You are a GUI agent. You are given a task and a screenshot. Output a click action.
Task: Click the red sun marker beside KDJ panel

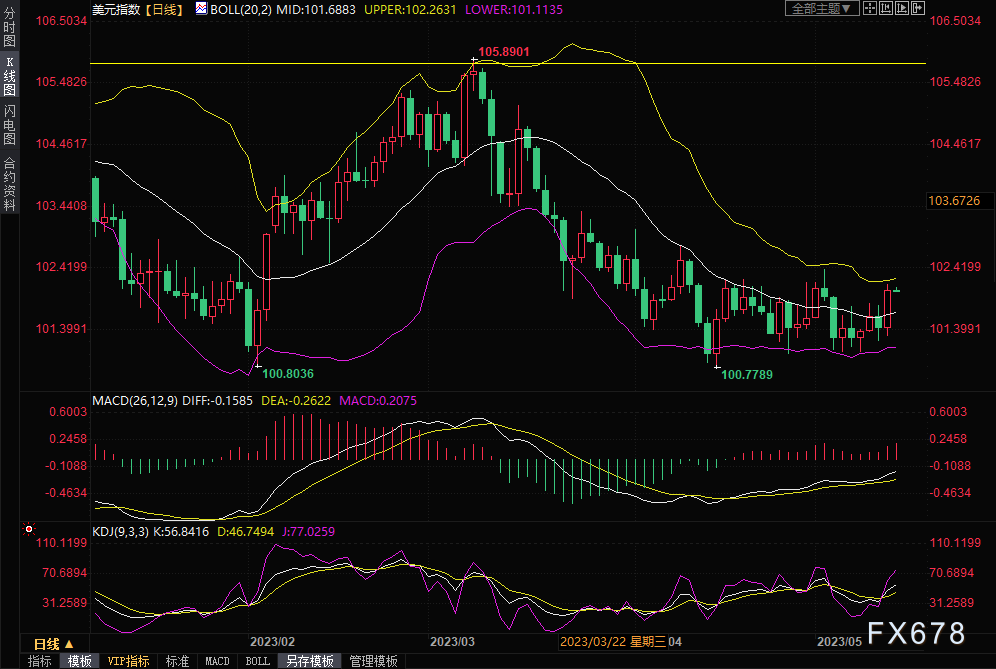[x=29, y=529]
